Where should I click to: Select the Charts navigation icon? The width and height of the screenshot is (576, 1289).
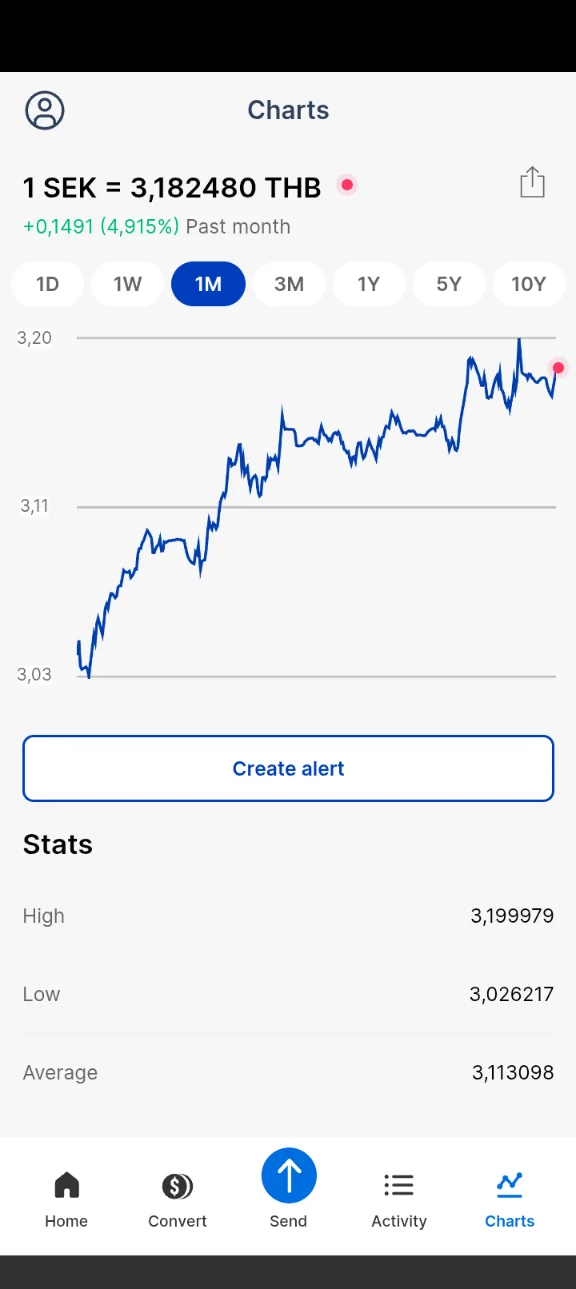[x=510, y=1185]
